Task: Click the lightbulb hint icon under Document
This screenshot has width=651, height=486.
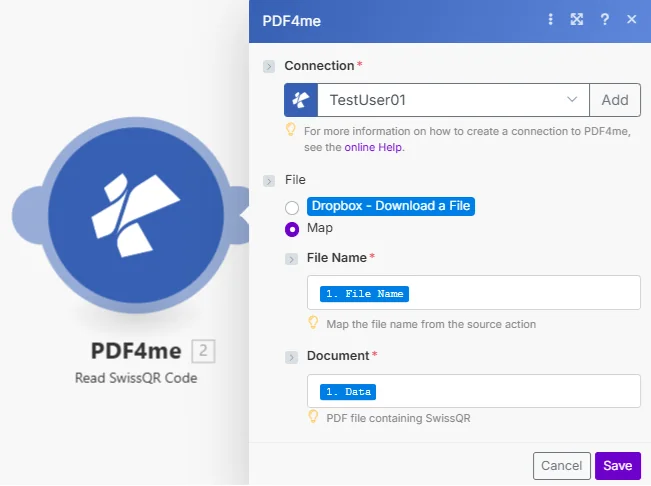Action: point(313,417)
